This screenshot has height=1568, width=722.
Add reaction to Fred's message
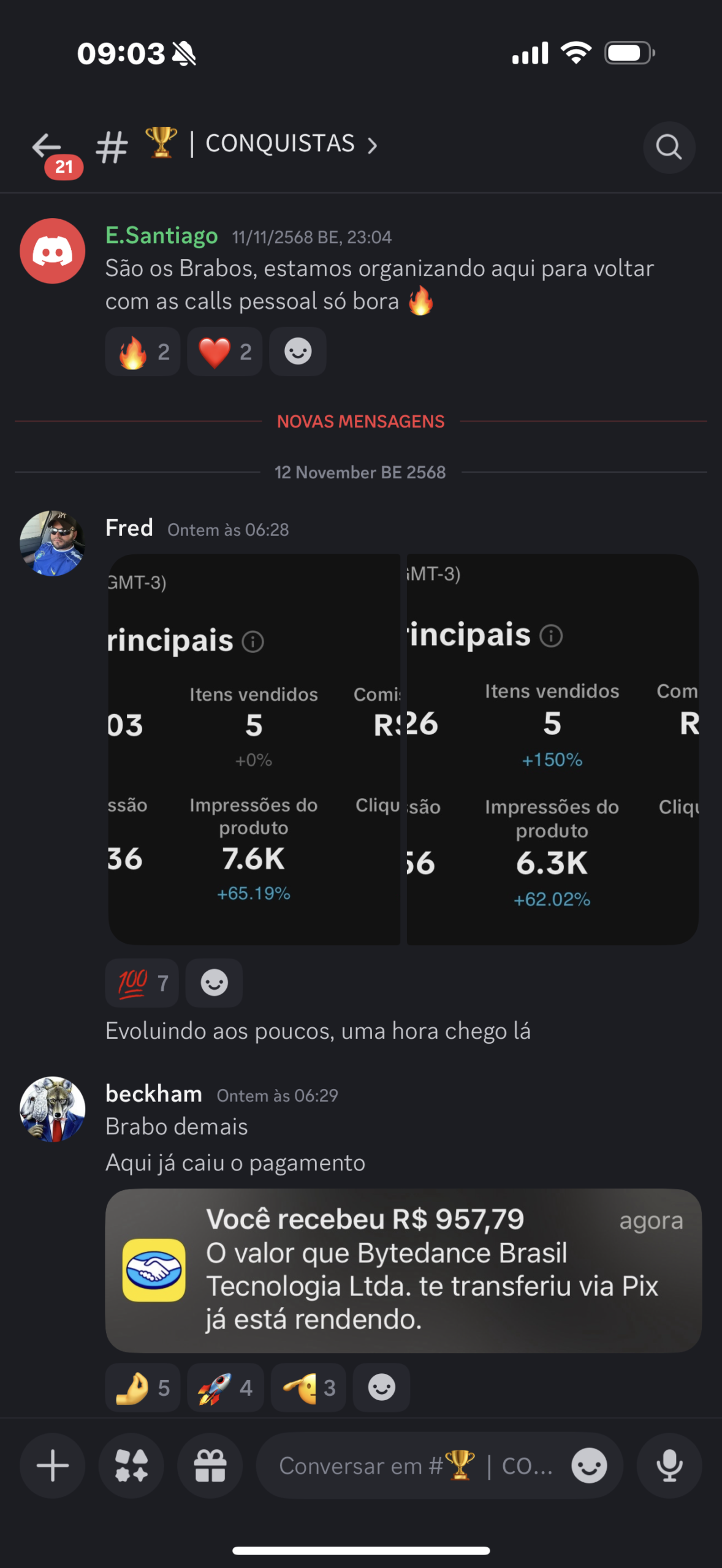214,983
